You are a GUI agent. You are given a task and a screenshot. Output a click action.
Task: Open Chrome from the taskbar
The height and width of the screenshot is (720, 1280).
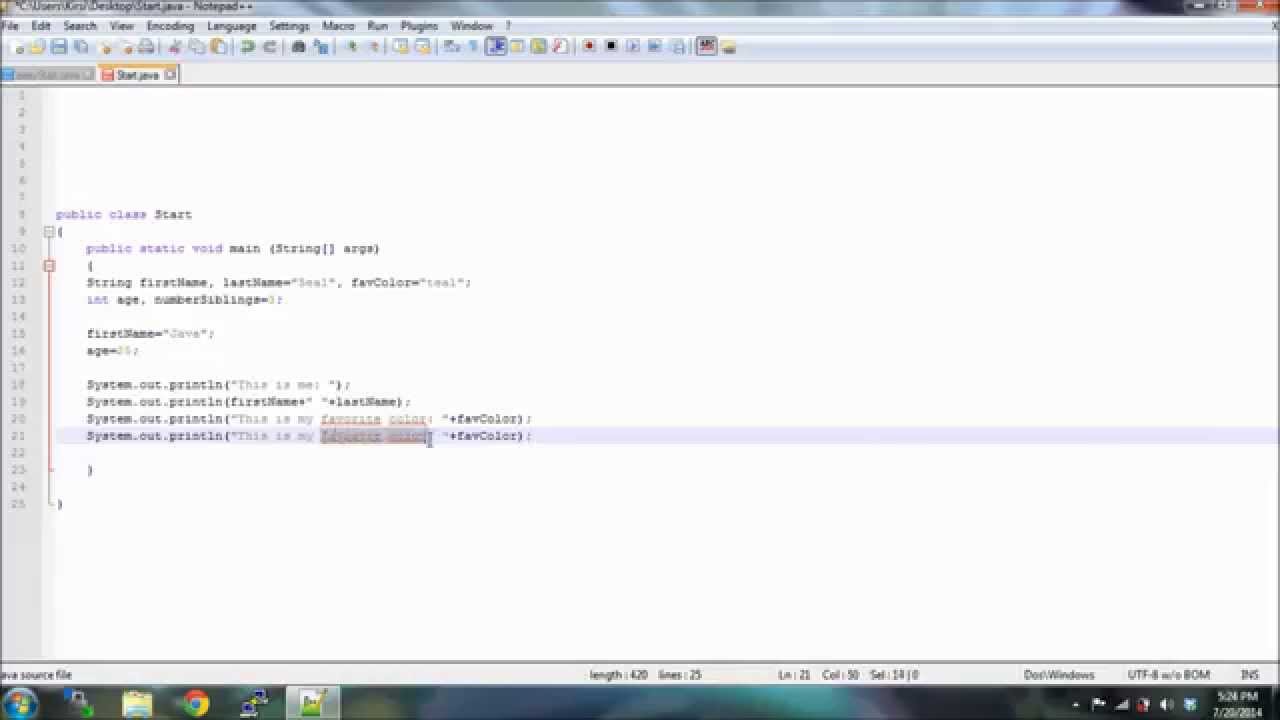pyautogui.click(x=196, y=704)
